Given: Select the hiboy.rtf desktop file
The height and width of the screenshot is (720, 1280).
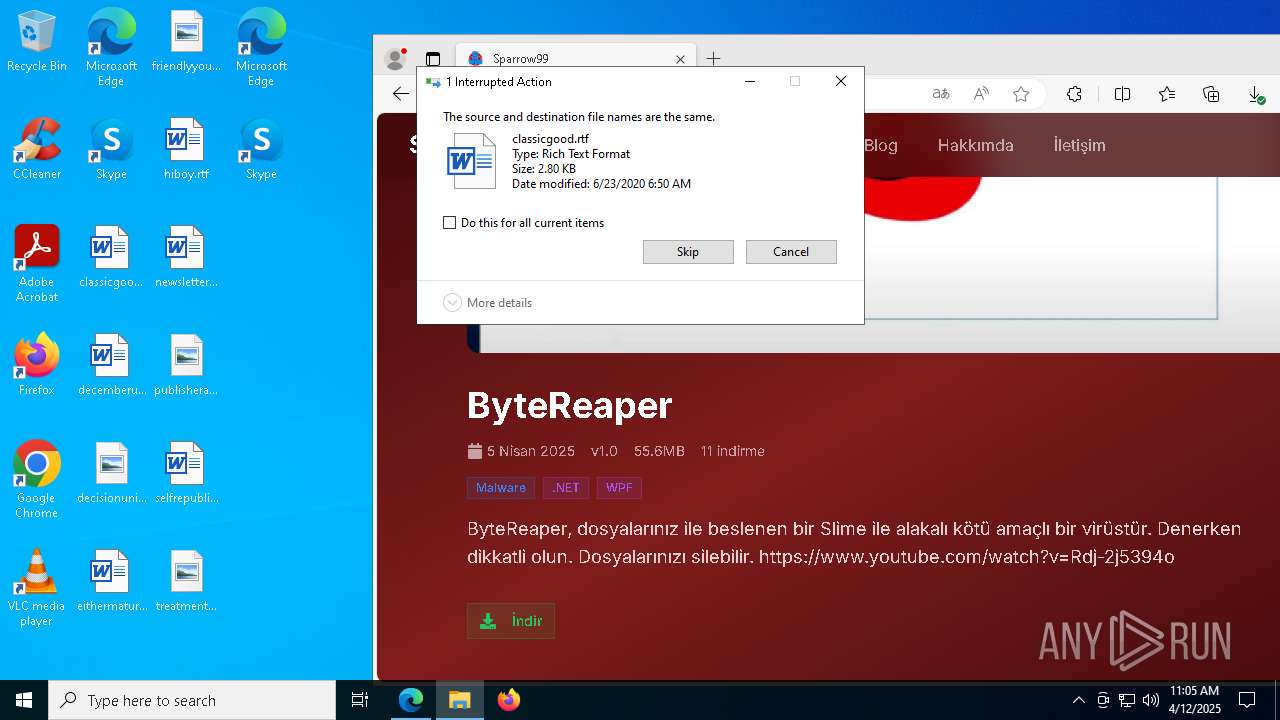Looking at the screenshot, I should [x=186, y=150].
